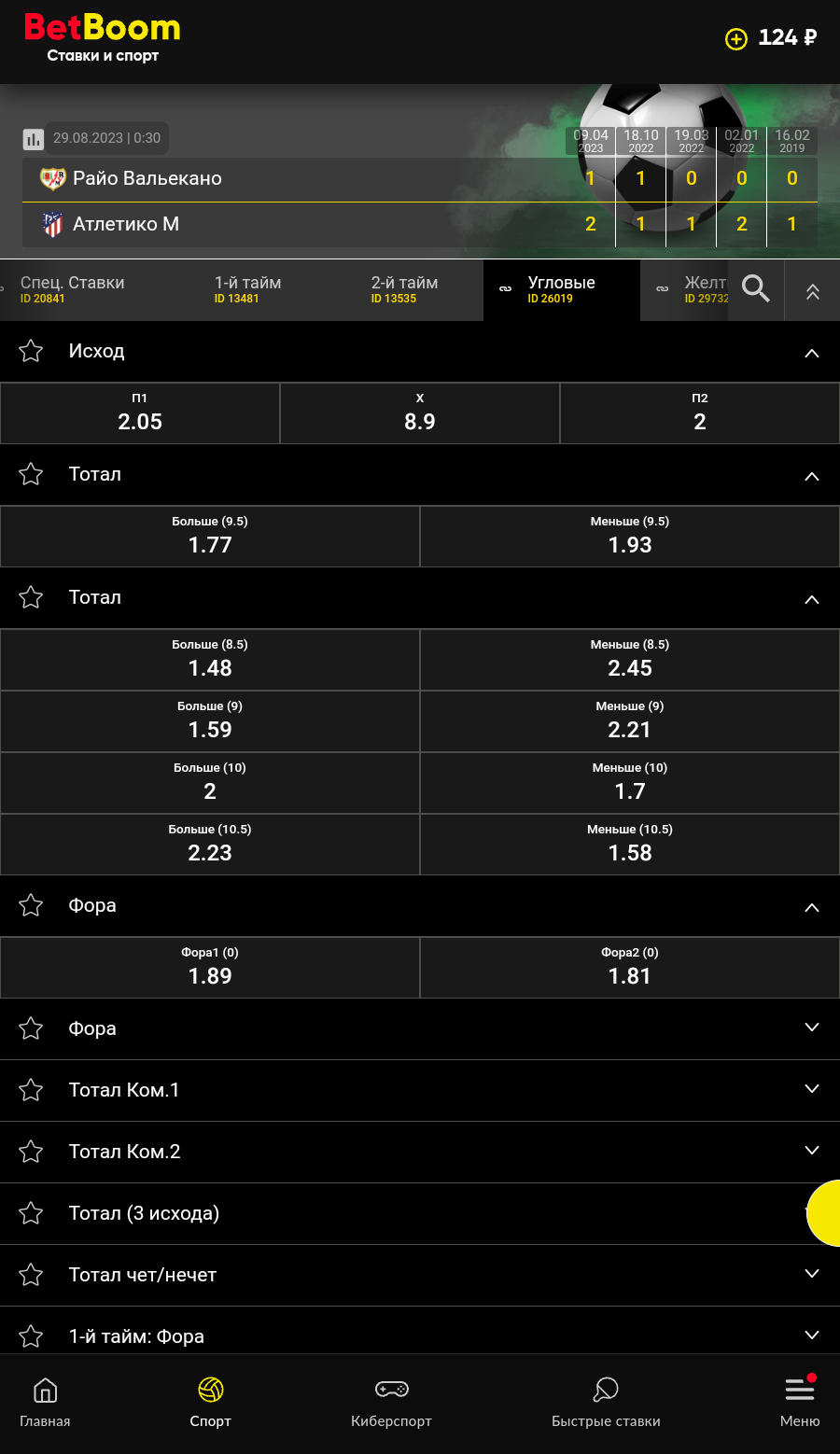This screenshot has height=1454, width=840.
Task: Open Киберспорт gamepad section
Action: click(x=391, y=1402)
